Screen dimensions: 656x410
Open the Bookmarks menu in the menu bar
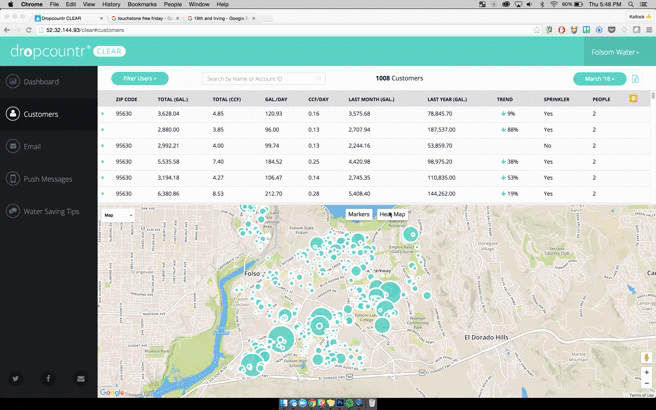click(144, 4)
